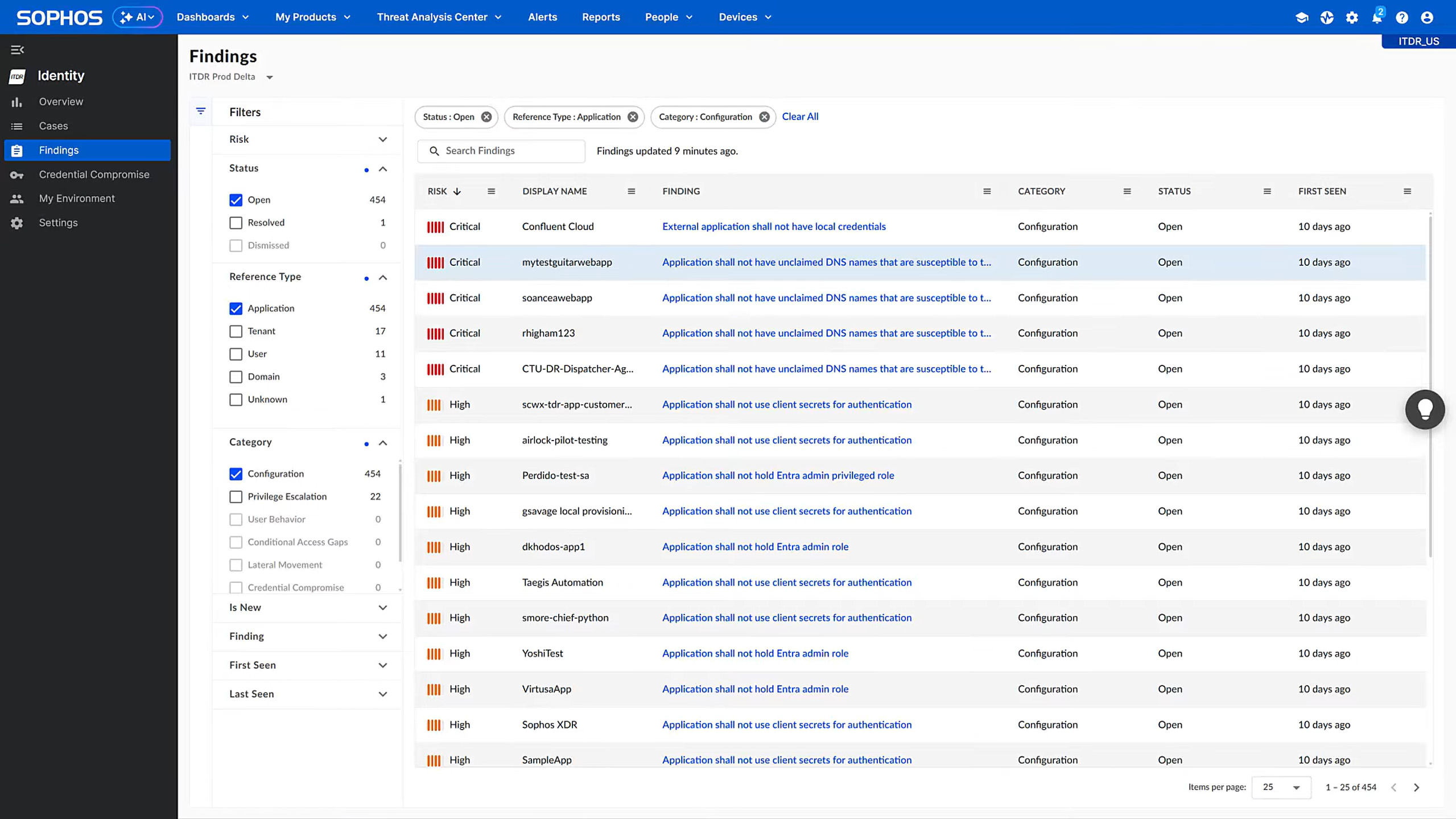Remove the Status Open filter chip
Viewport: 1456px width, 819px height.
[x=486, y=117]
